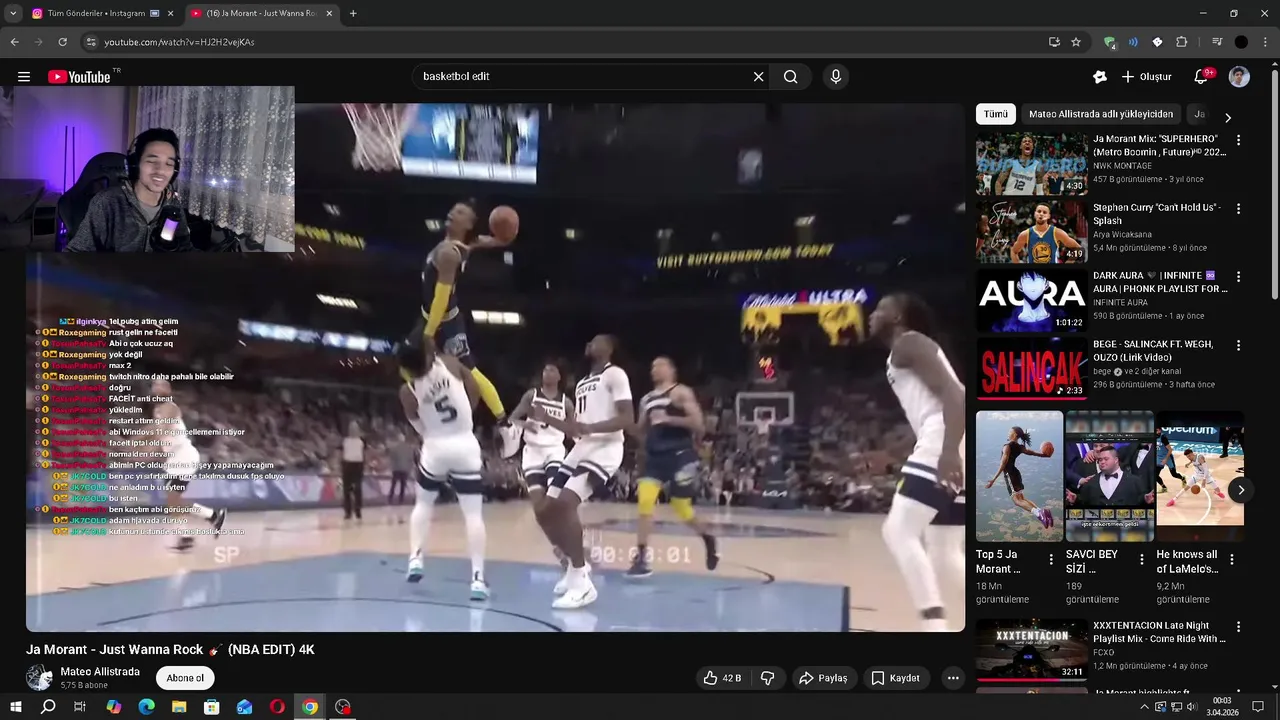Screen dimensions: 1280x720
Task: Save the video with Kaydet
Action: [895, 678]
